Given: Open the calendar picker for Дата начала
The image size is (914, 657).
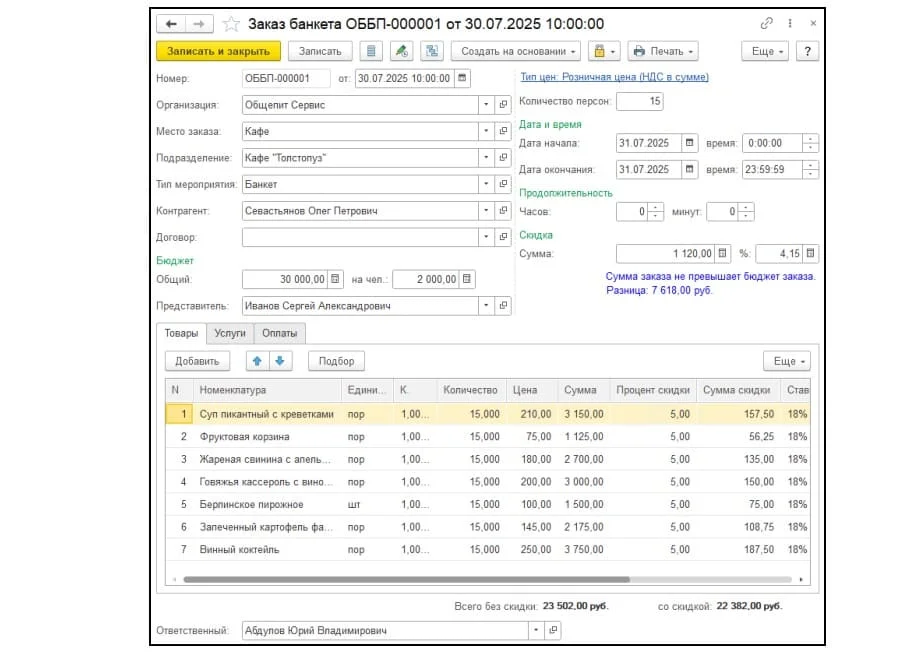Looking at the screenshot, I should pos(690,143).
